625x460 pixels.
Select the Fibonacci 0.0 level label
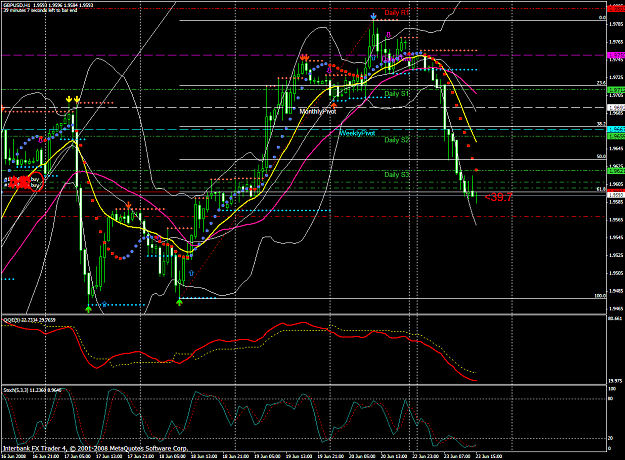pos(602,18)
